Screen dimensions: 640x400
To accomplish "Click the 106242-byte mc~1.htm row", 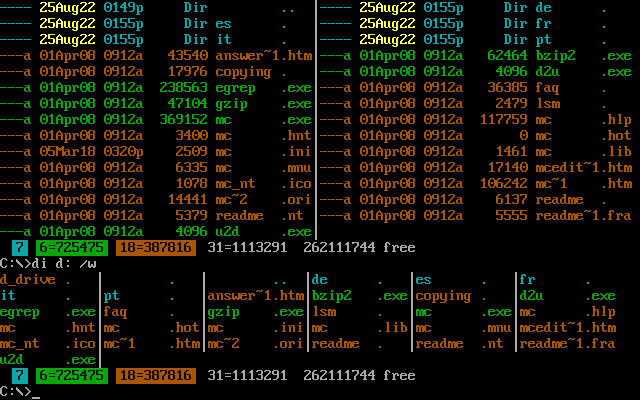I will [478, 184].
